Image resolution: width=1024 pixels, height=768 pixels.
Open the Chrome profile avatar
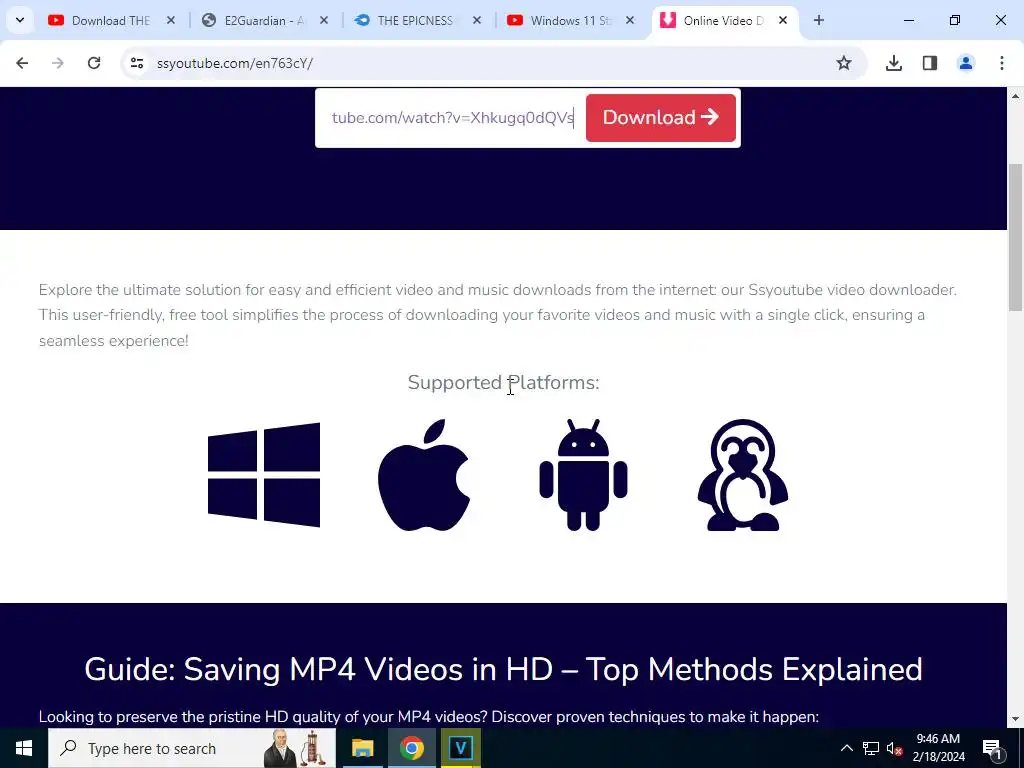coord(965,63)
